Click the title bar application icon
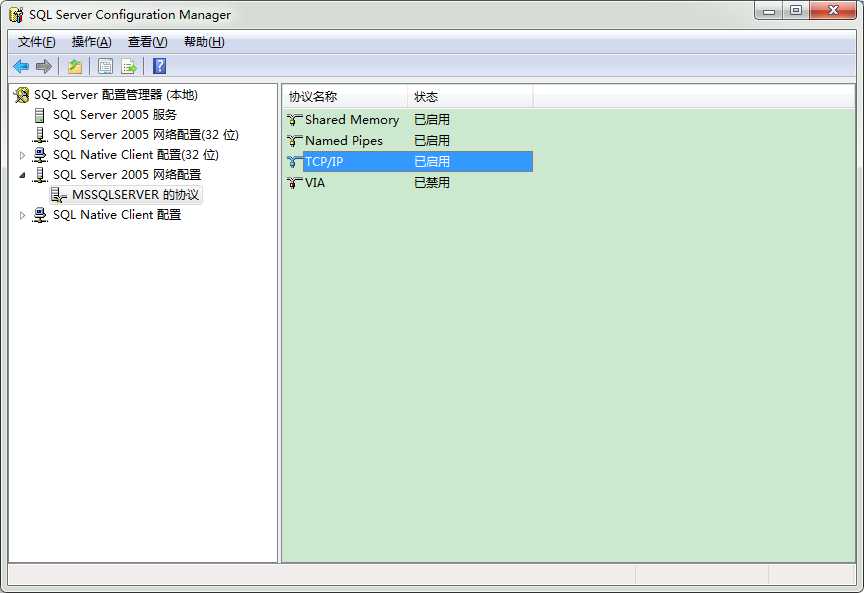This screenshot has width=864, height=593. click(x=17, y=15)
